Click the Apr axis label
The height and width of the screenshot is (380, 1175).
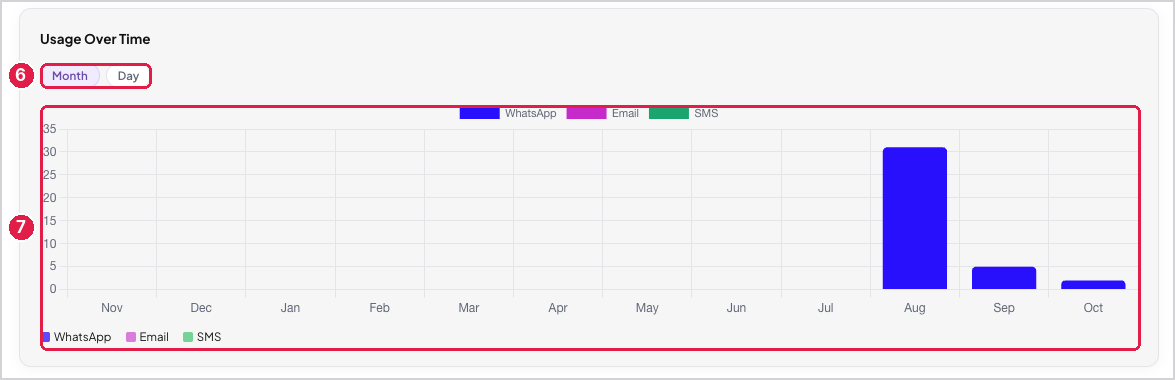click(x=558, y=308)
